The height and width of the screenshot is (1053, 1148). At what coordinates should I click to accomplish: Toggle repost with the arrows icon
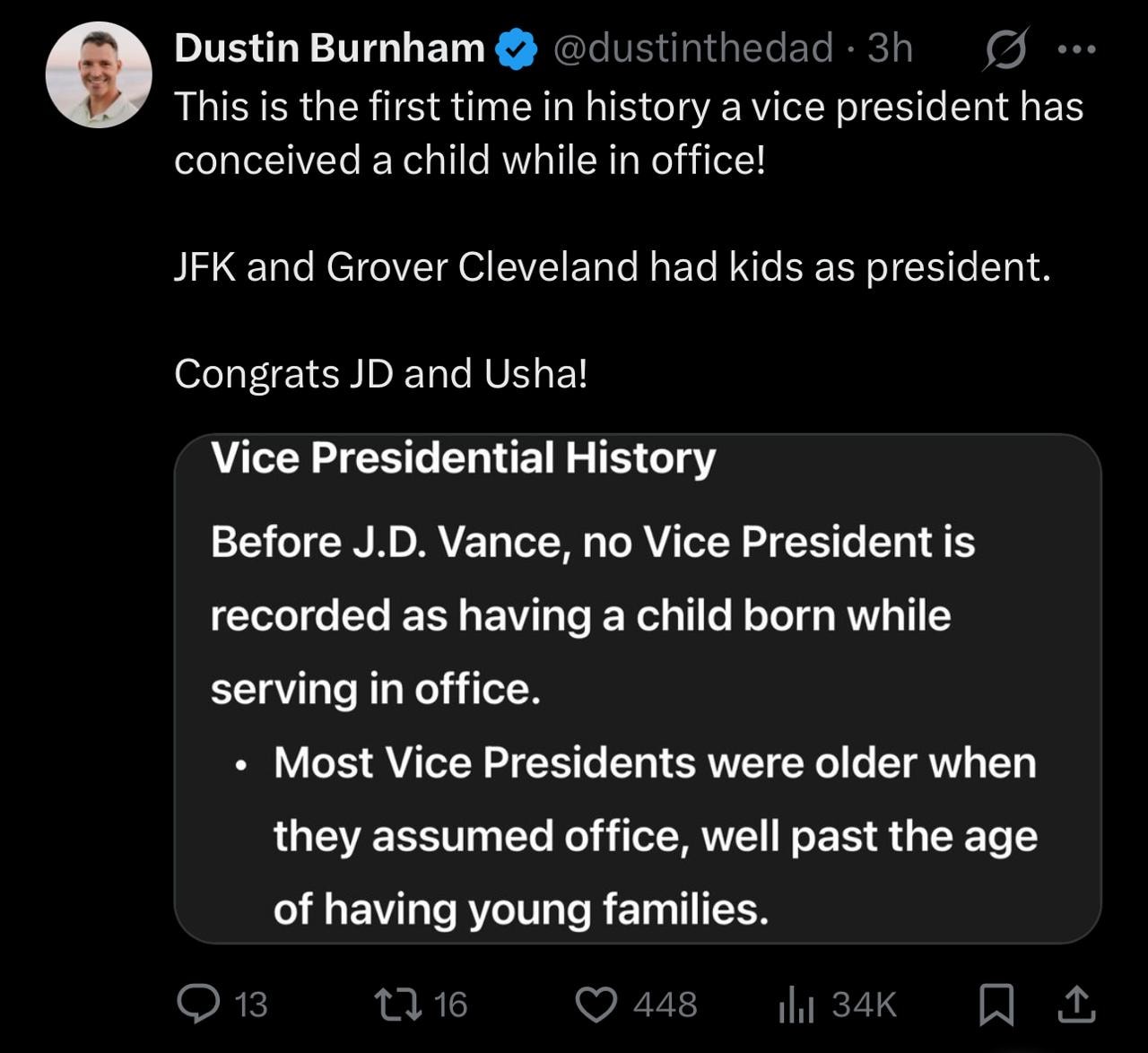click(399, 1004)
